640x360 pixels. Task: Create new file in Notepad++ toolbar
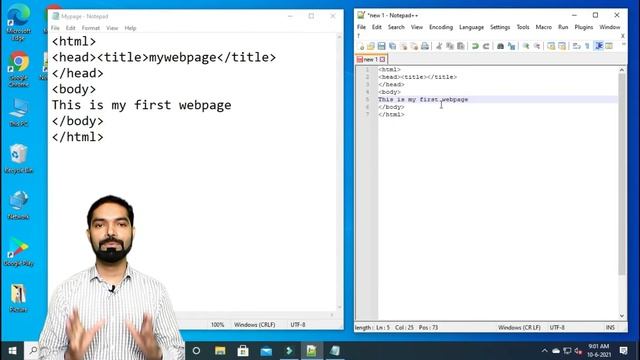tap(361, 46)
